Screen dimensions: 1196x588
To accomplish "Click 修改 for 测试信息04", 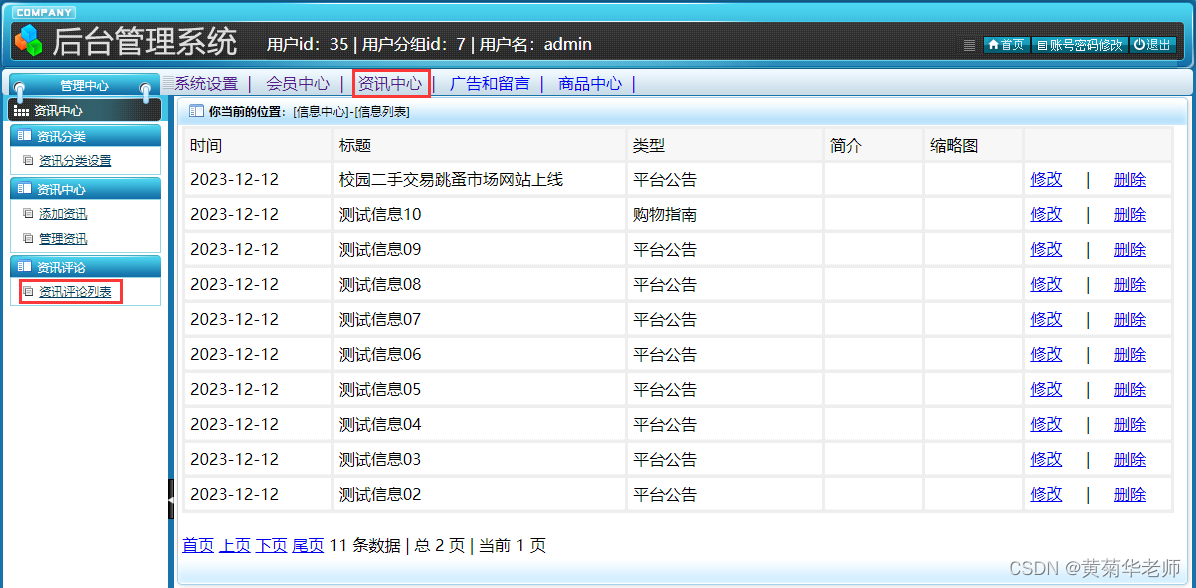I will point(1046,424).
